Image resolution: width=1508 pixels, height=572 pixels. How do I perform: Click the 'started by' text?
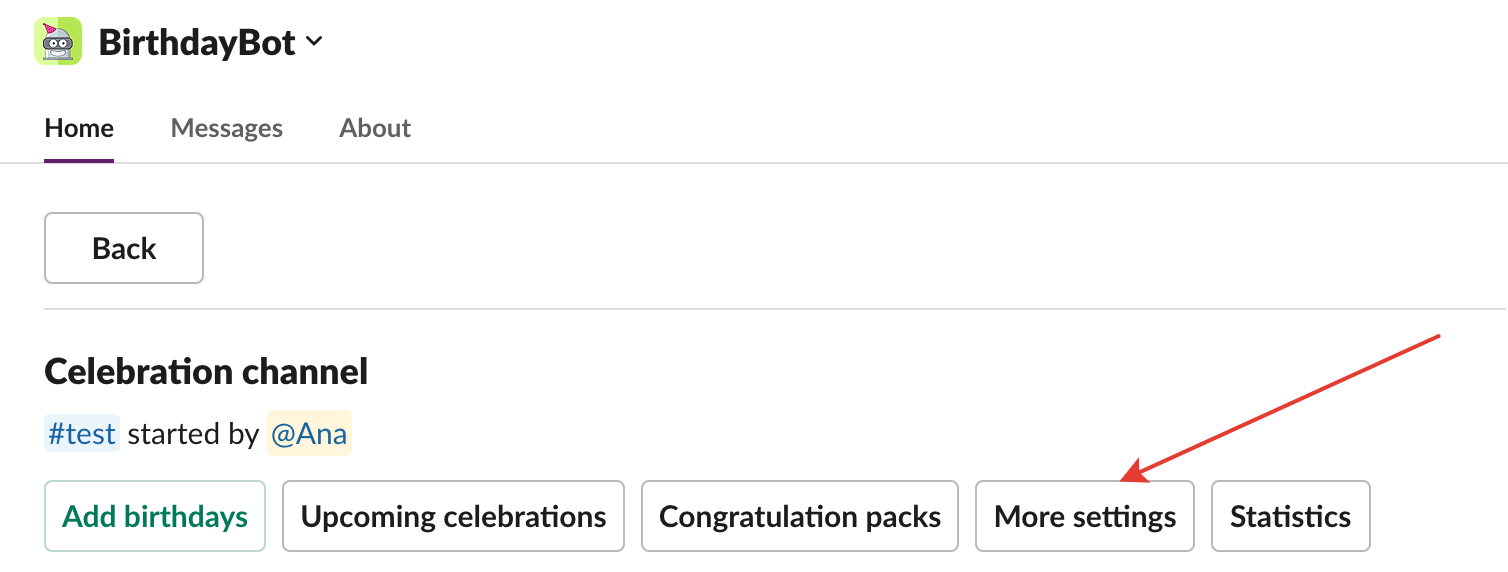click(x=193, y=434)
